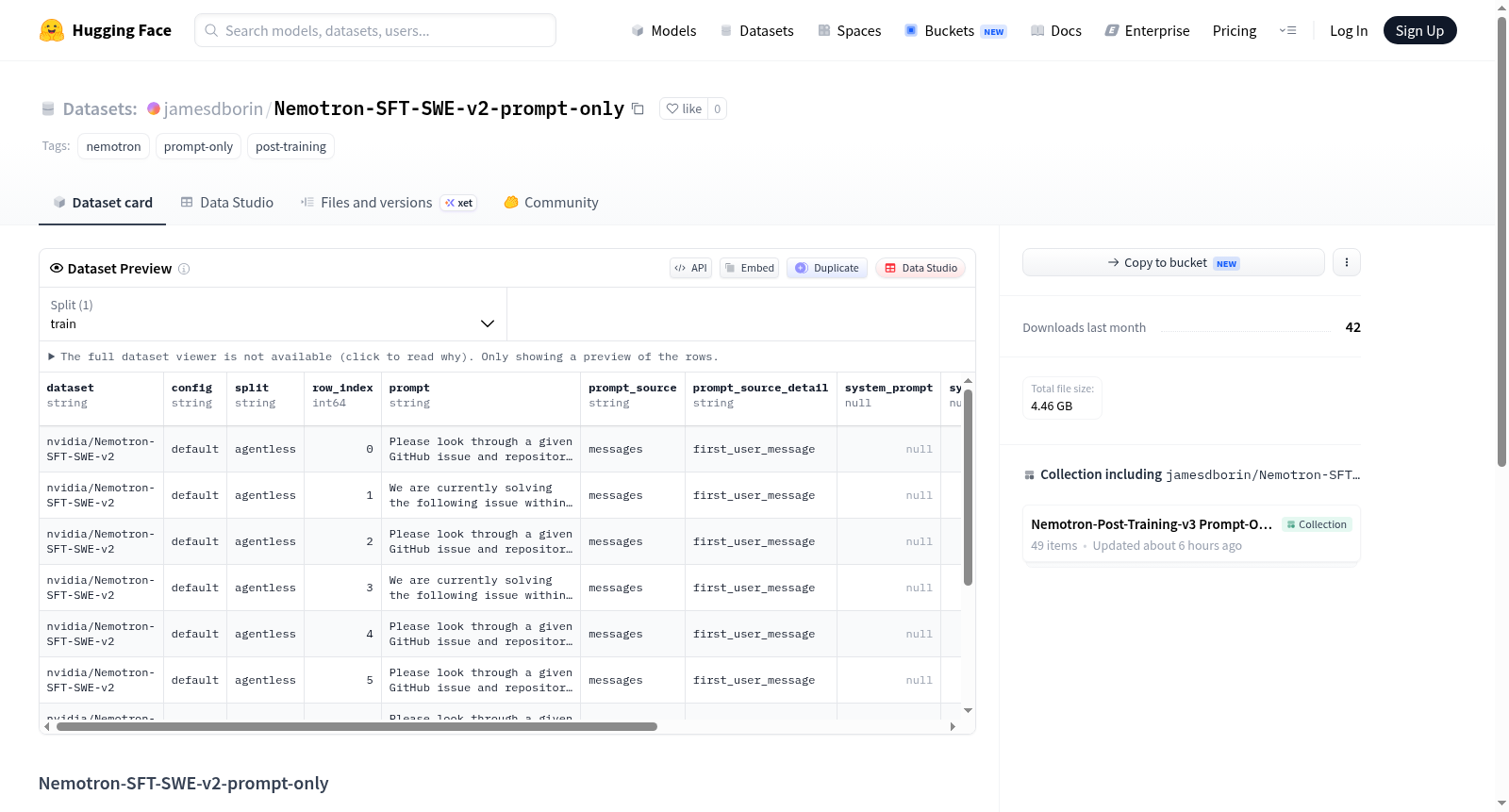The height and width of the screenshot is (812, 1509).
Task: Click Copy to bucket button
Action: coord(1173,262)
